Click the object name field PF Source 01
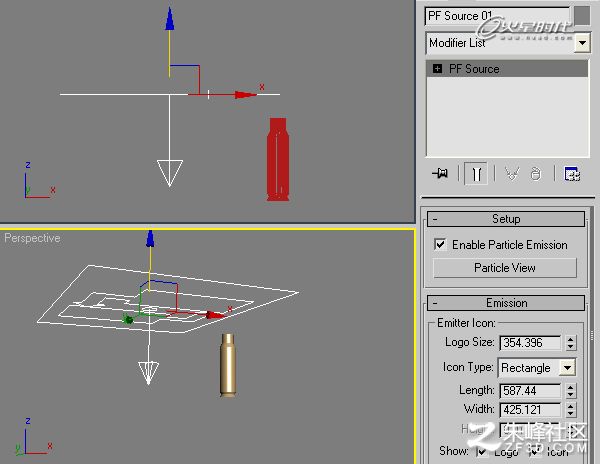 pyautogui.click(x=497, y=16)
